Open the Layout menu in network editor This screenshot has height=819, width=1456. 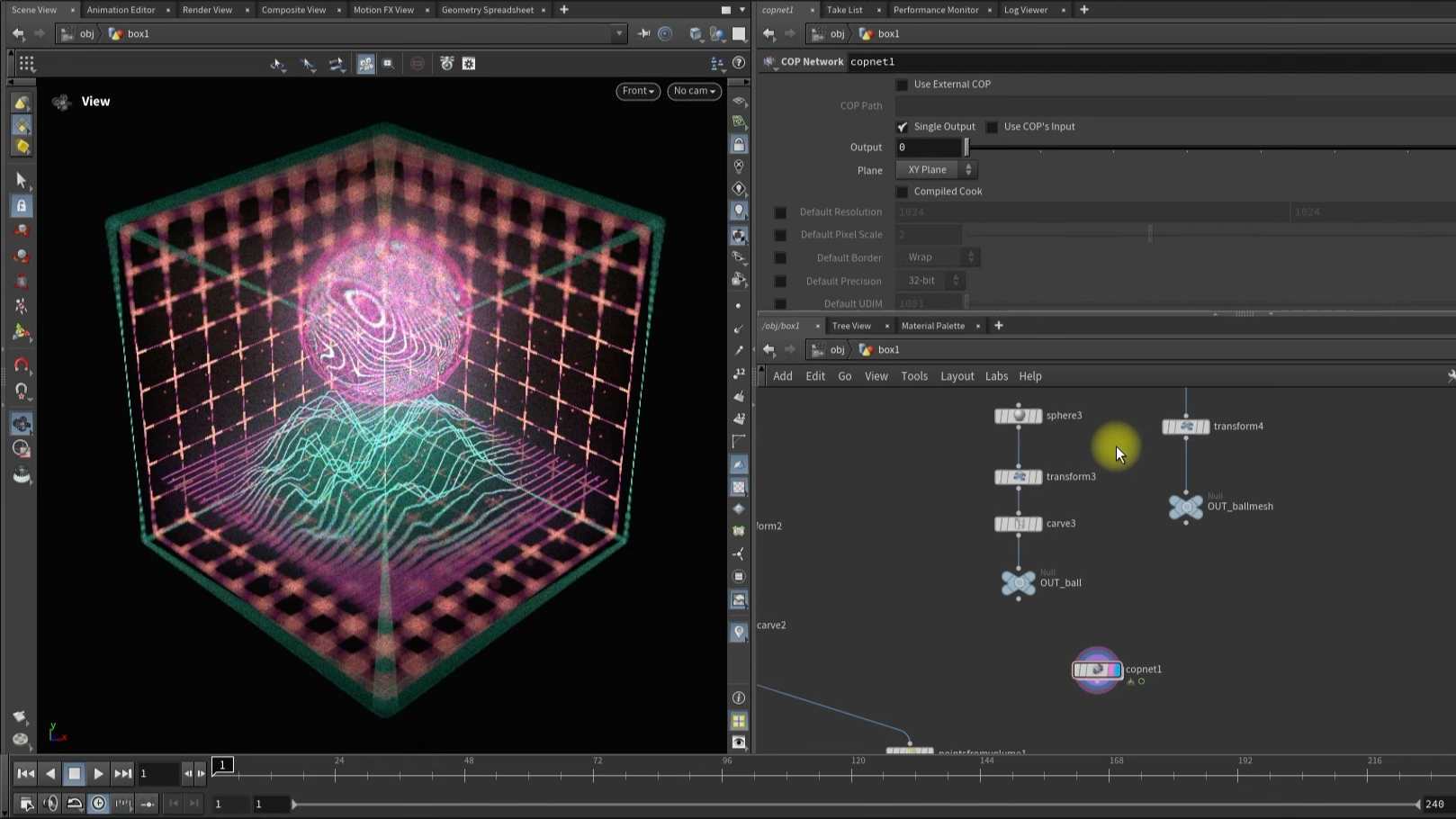pyautogui.click(x=957, y=376)
